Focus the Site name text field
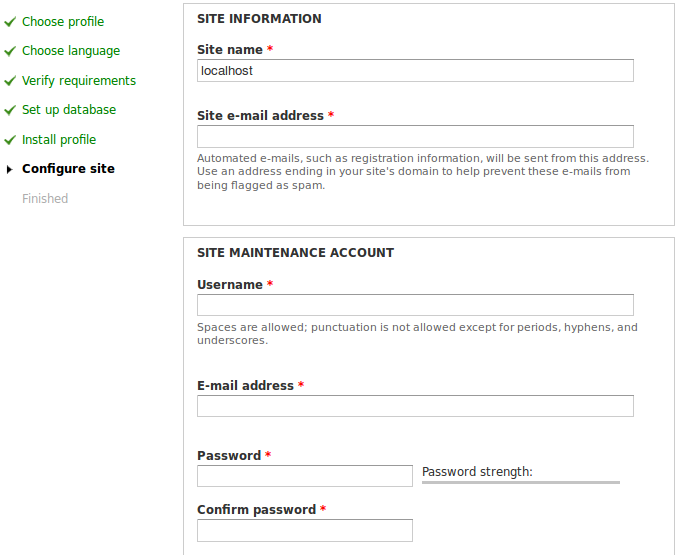The width and height of the screenshot is (681, 555). (x=415, y=70)
